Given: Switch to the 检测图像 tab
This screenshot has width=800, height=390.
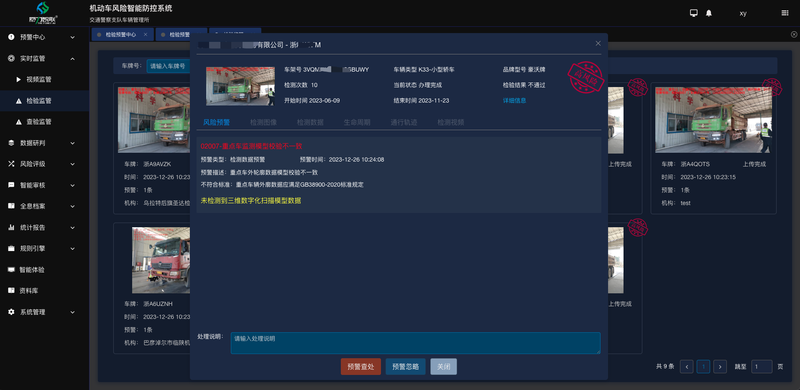Looking at the screenshot, I should 263,123.
